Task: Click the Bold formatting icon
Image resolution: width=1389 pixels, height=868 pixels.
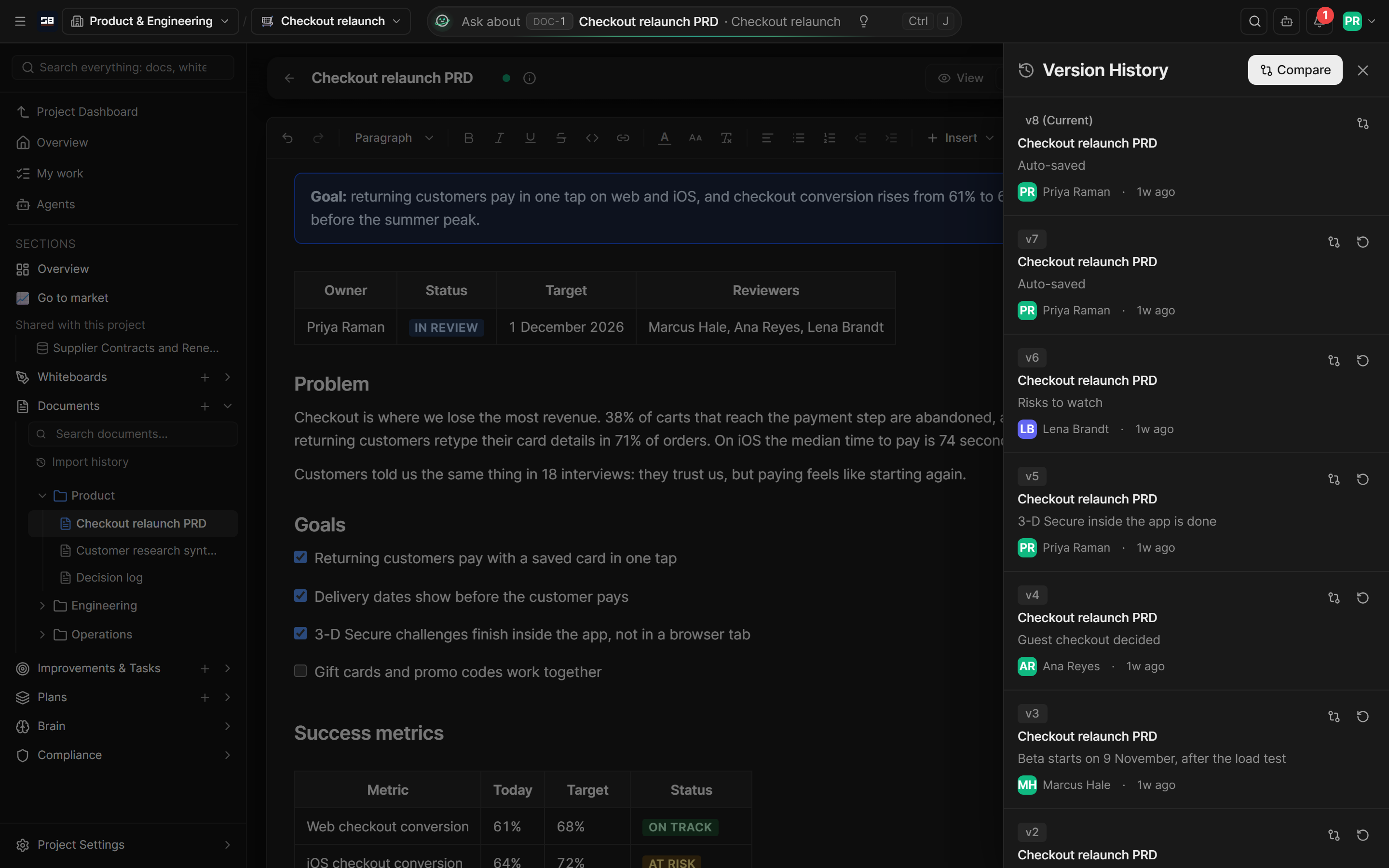Action: point(468,138)
